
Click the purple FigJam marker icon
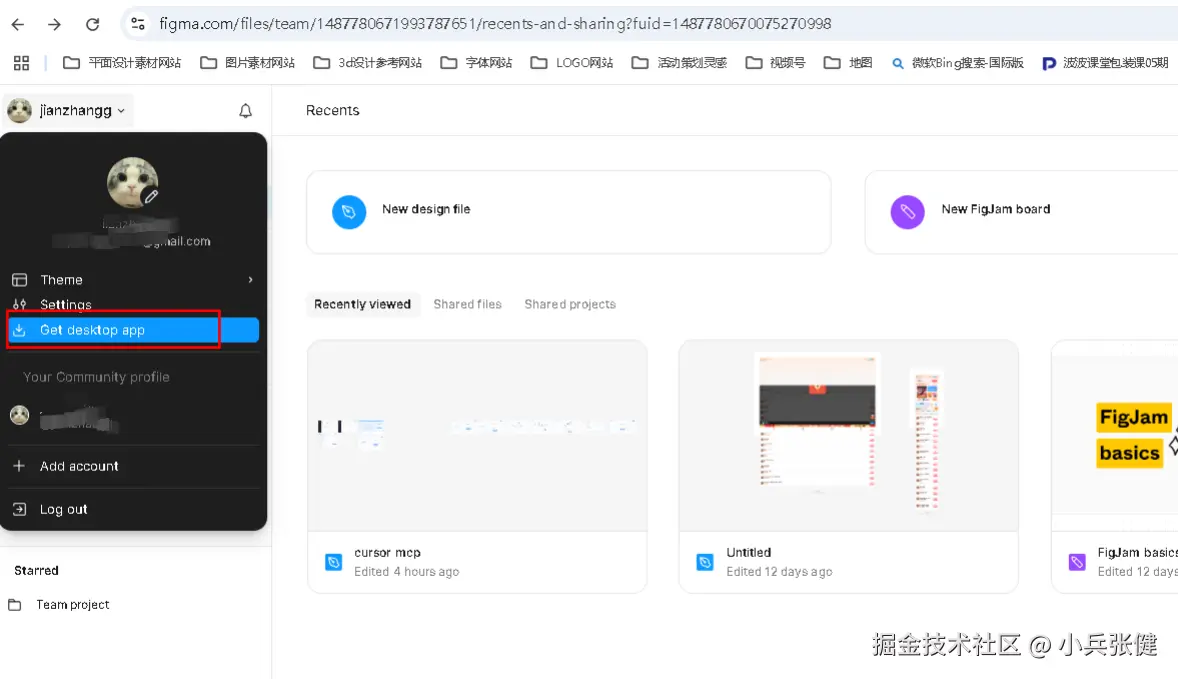(x=908, y=212)
